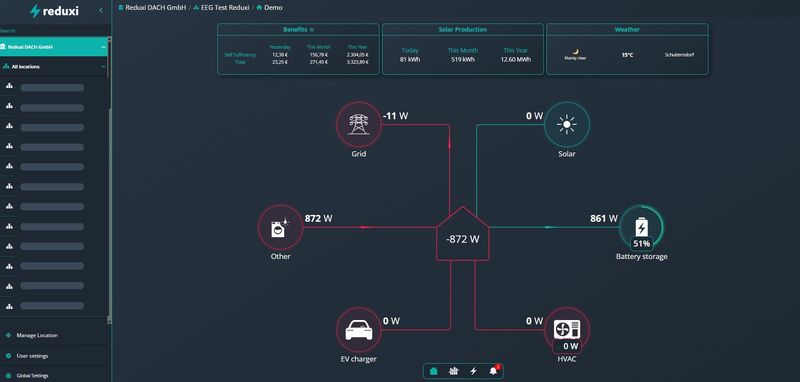Click the HVAC fan unit icon
This screenshot has height=382, width=800.
(567, 329)
